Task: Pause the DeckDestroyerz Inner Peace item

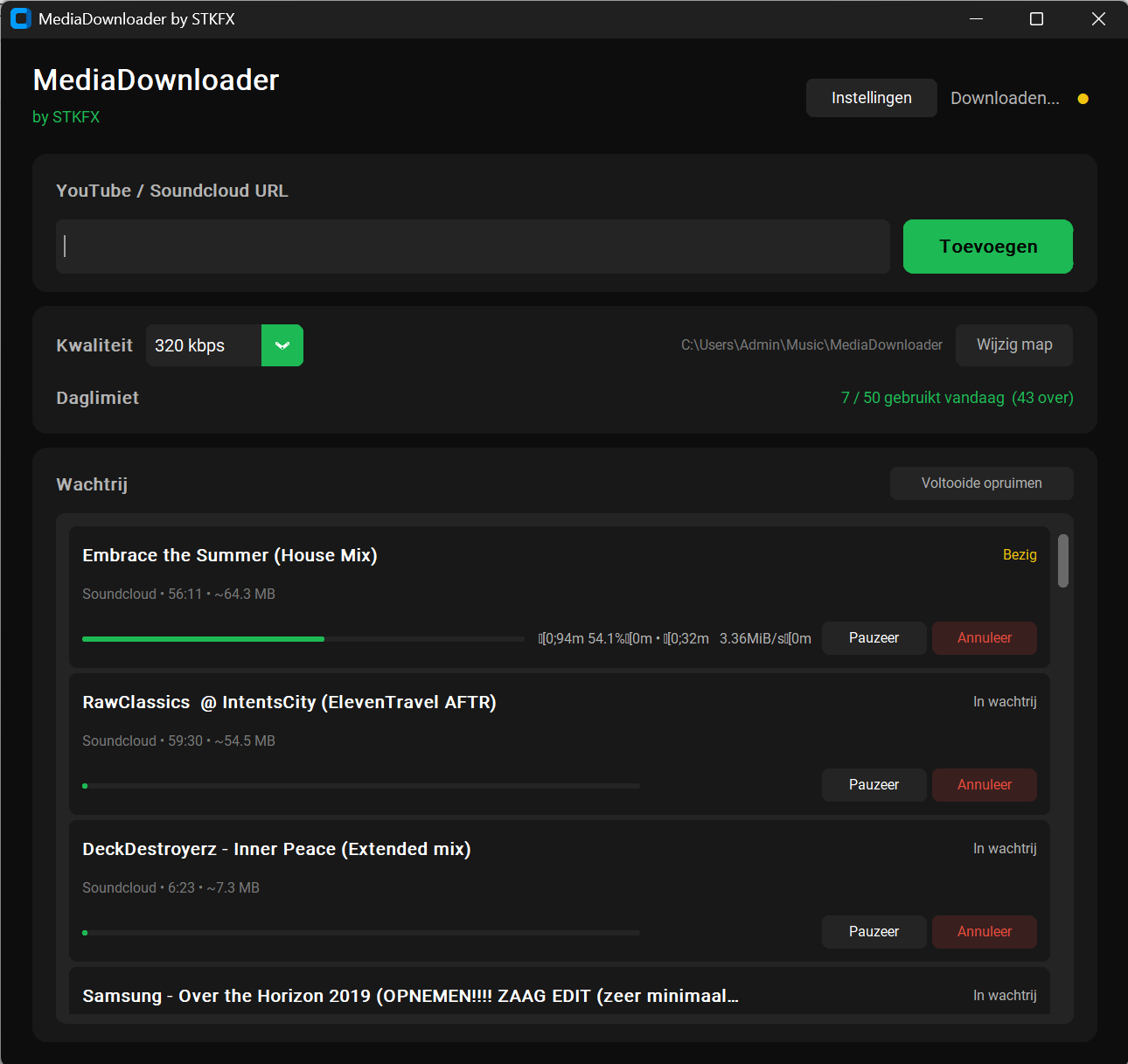Action: tap(874, 932)
